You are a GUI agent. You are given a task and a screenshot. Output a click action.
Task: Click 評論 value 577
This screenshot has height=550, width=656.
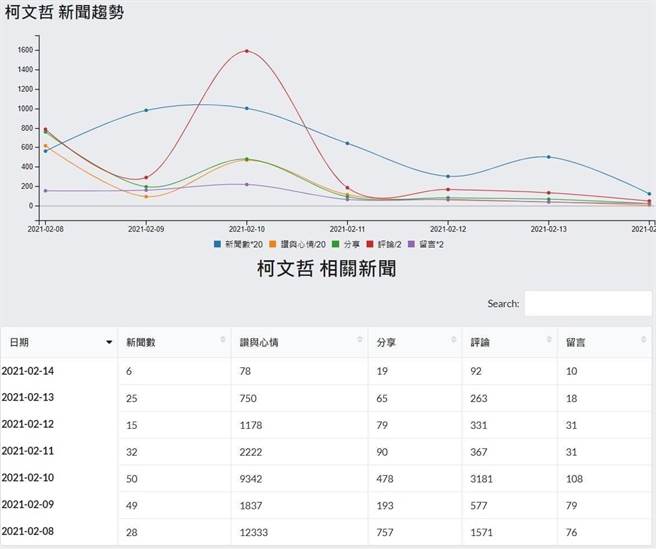[479, 506]
